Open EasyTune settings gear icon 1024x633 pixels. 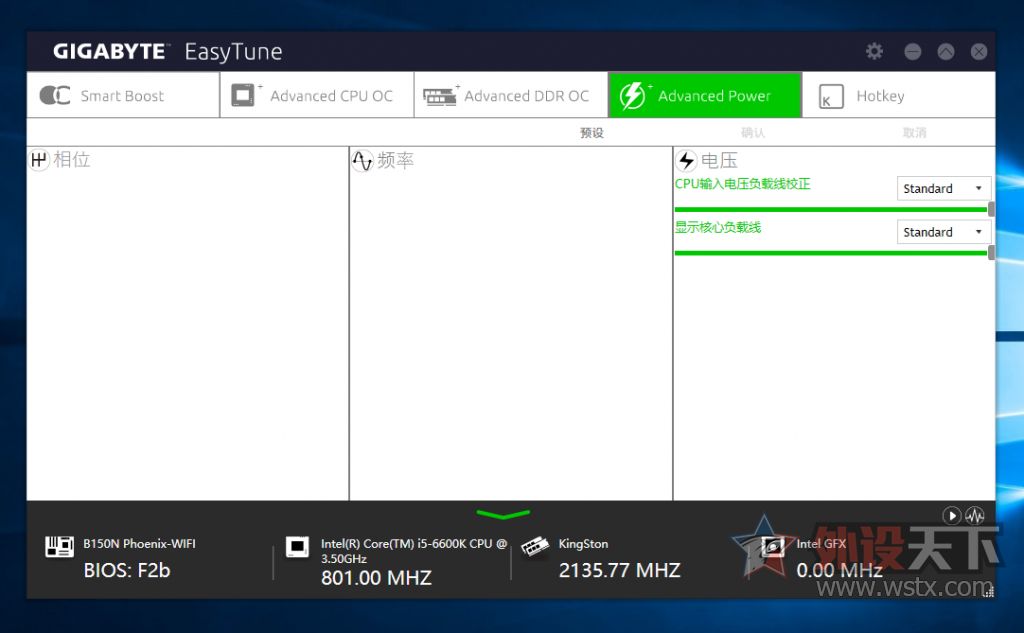874,51
